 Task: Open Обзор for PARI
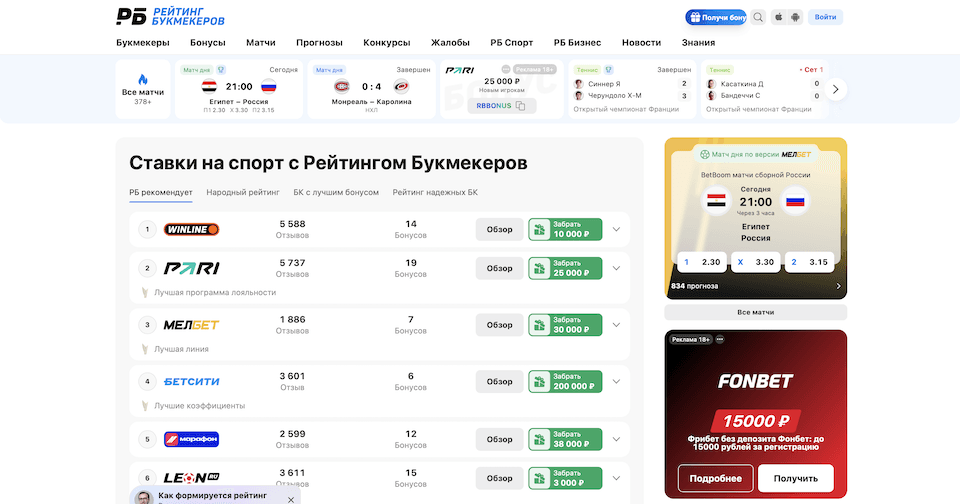point(500,268)
